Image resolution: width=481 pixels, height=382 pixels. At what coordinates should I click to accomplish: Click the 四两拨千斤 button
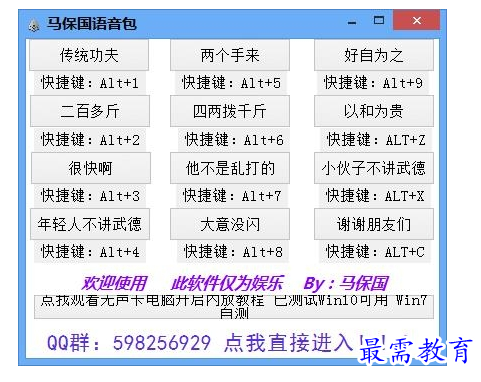click(230, 111)
